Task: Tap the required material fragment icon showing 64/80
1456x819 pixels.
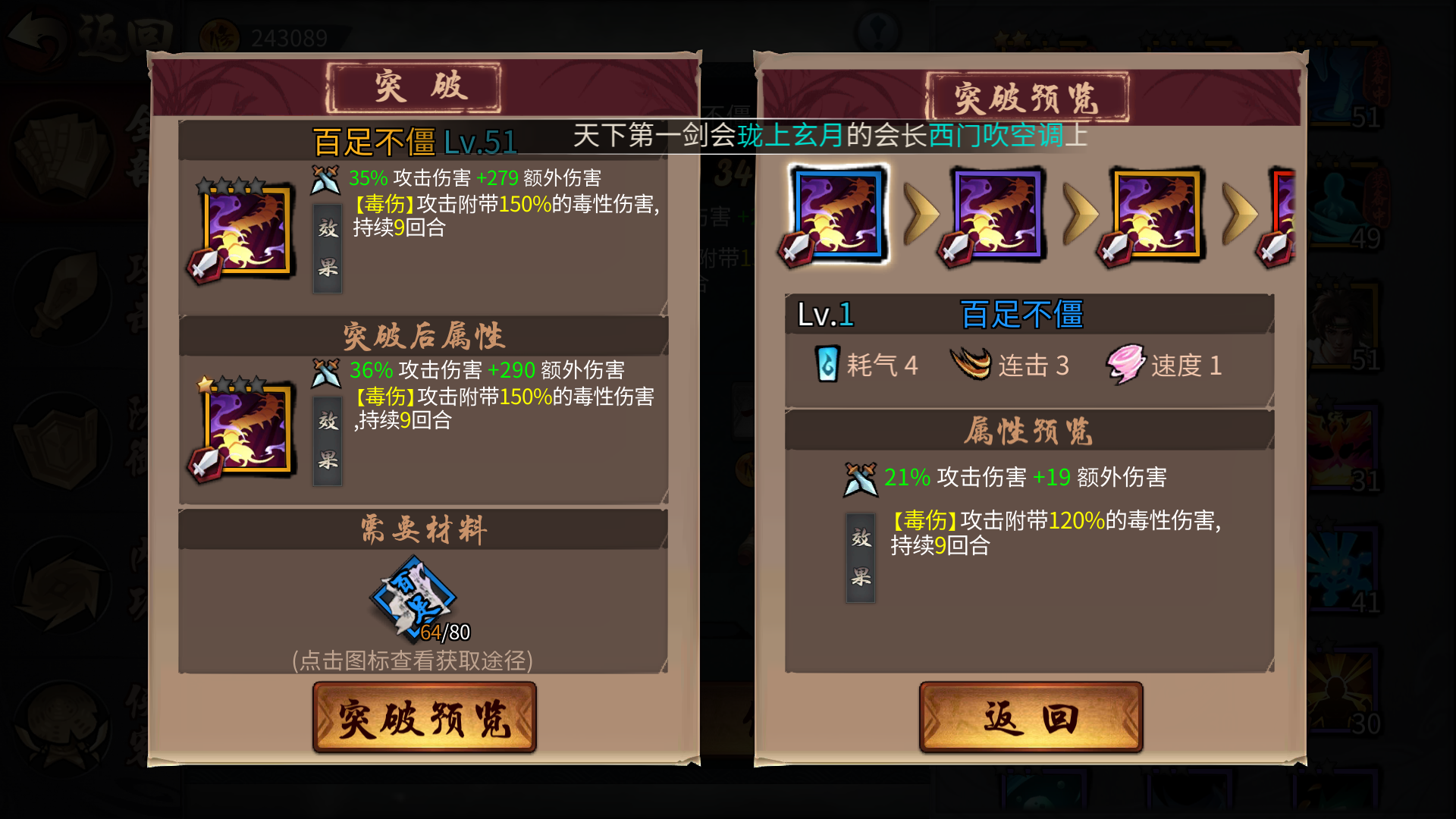Action: point(414,599)
